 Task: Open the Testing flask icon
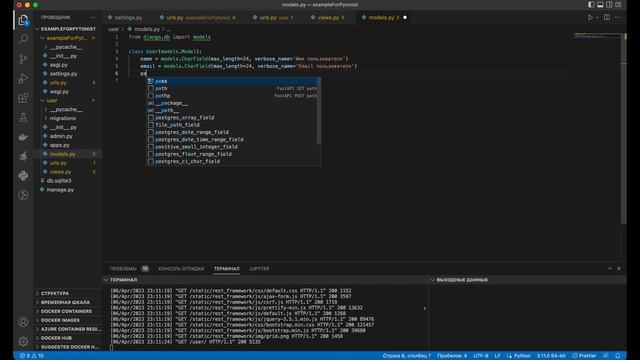pos(23,118)
